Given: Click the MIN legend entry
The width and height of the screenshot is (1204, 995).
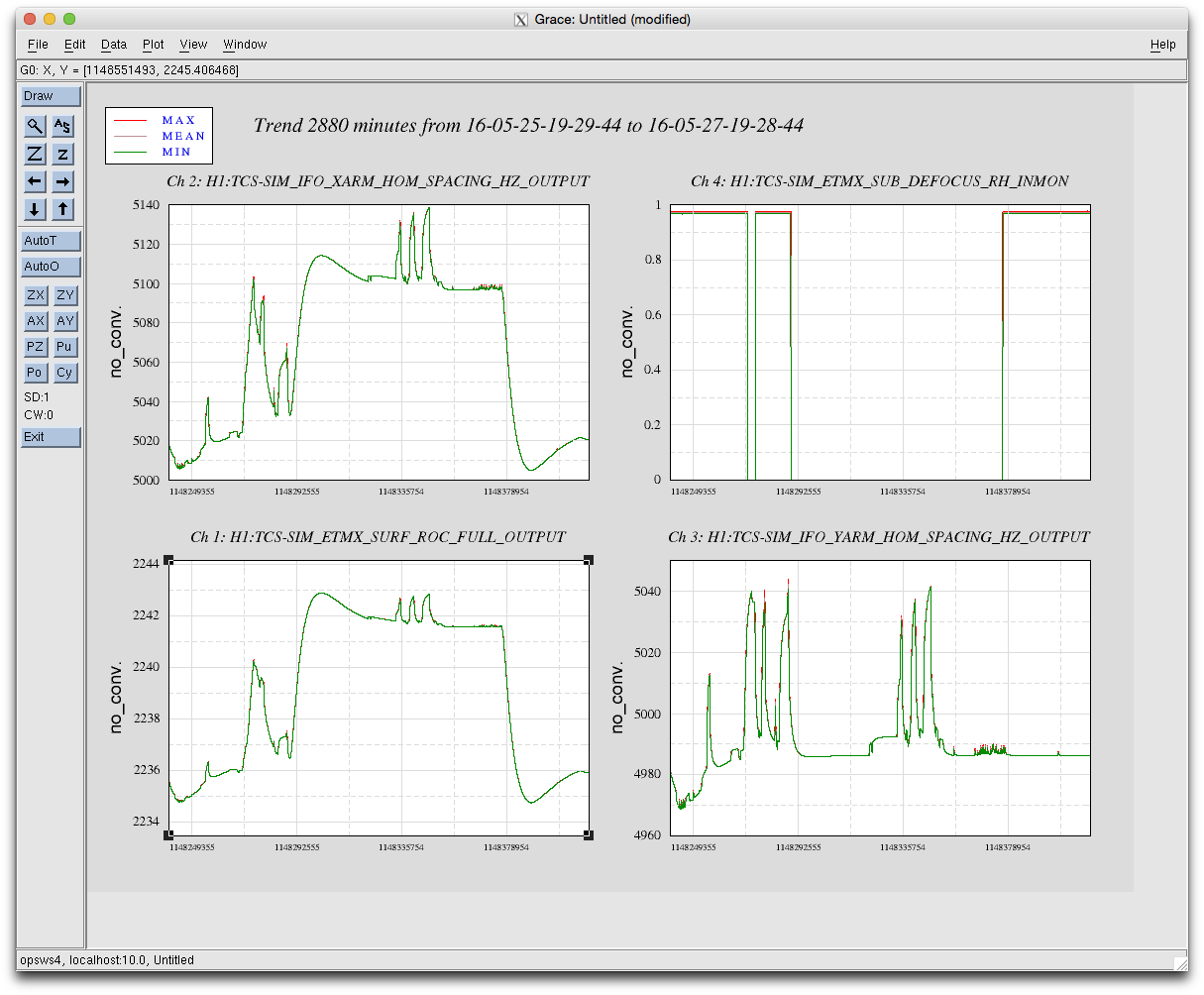Looking at the screenshot, I should 176,153.
